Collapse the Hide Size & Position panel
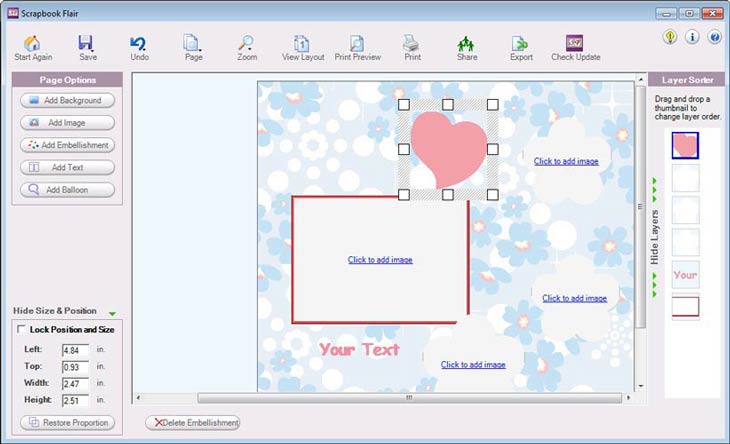730x444 pixels. pos(112,312)
